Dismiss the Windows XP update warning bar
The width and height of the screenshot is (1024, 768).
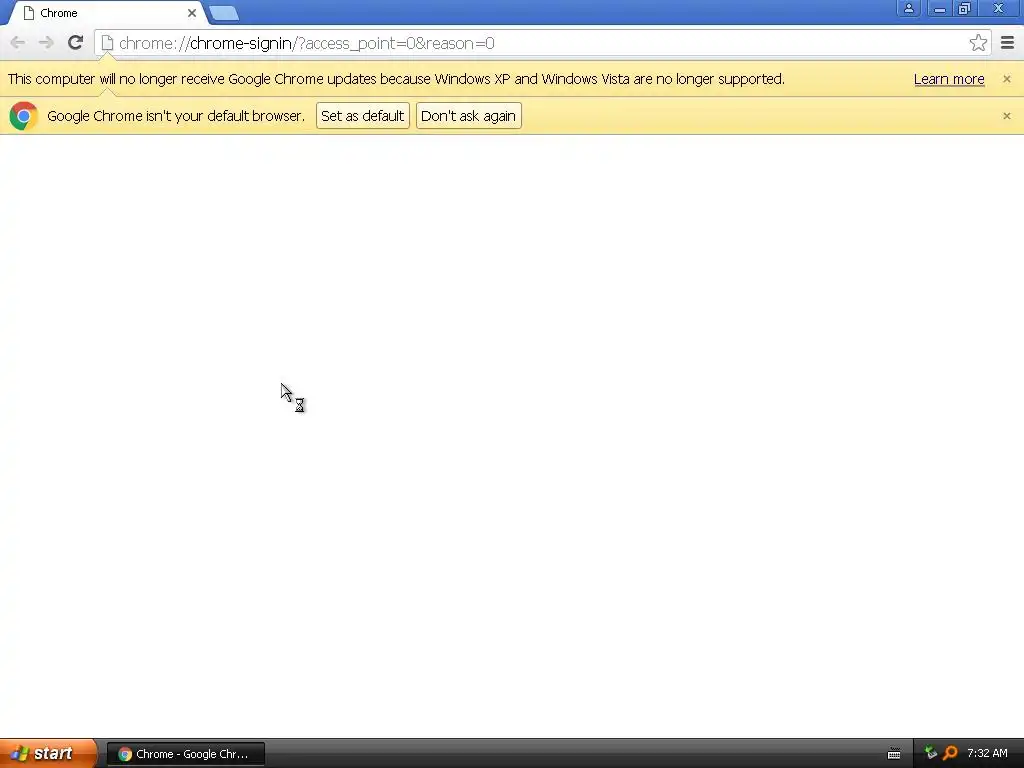click(1006, 79)
